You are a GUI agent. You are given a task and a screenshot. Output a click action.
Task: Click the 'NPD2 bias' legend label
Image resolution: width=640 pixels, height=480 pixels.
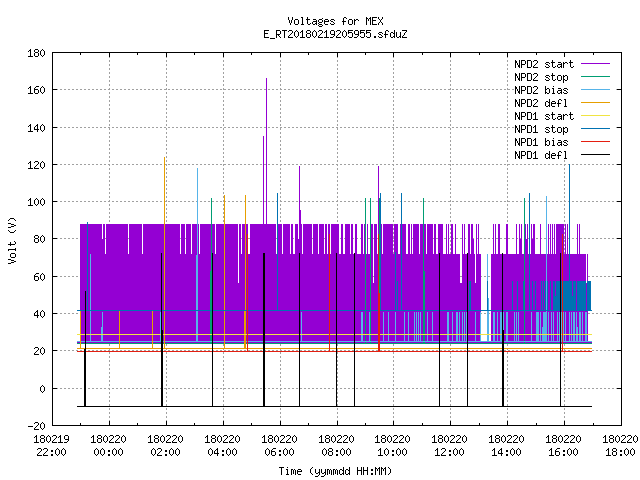click(x=541, y=90)
